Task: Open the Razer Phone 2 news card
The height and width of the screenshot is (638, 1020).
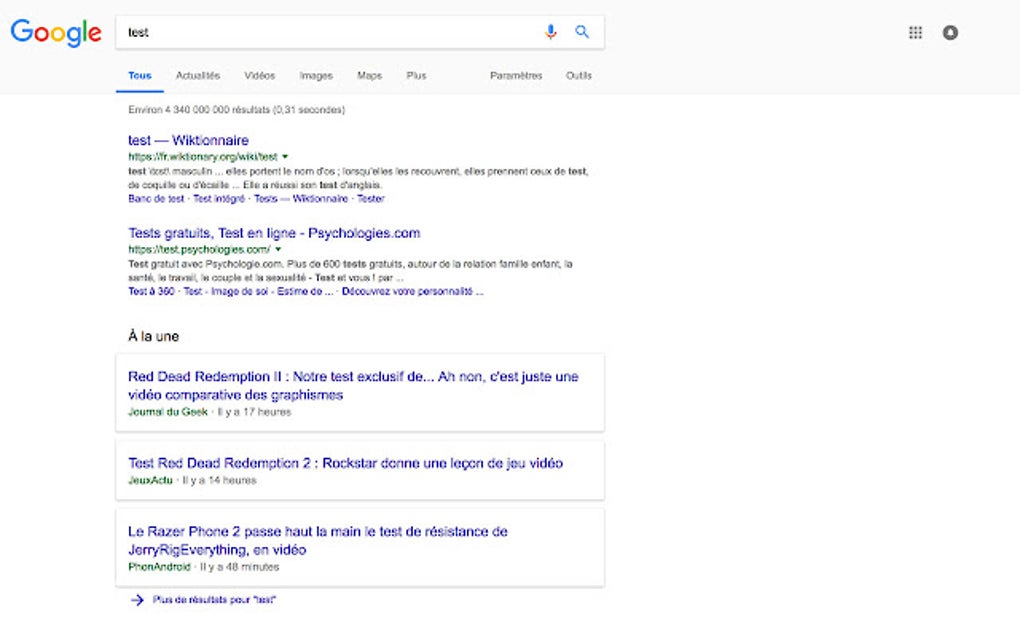Action: (360, 548)
